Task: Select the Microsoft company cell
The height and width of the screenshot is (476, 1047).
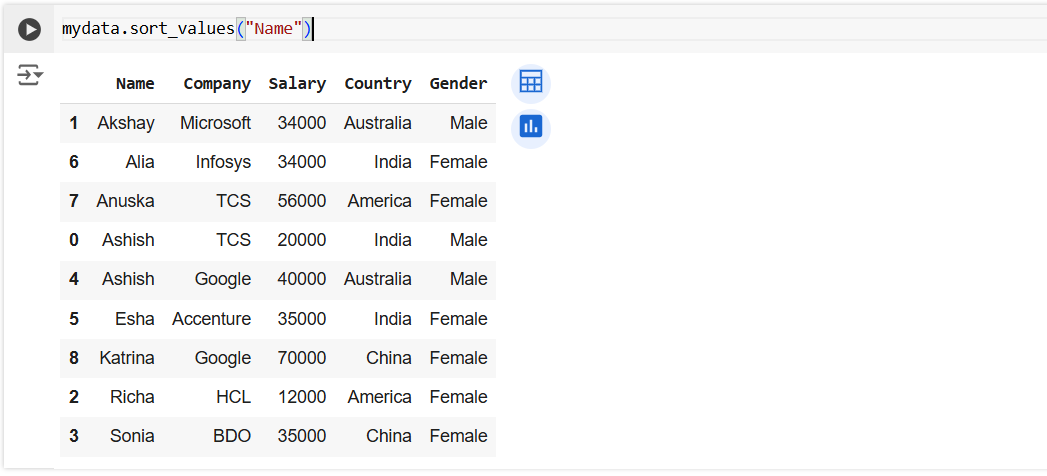Action: (216, 123)
